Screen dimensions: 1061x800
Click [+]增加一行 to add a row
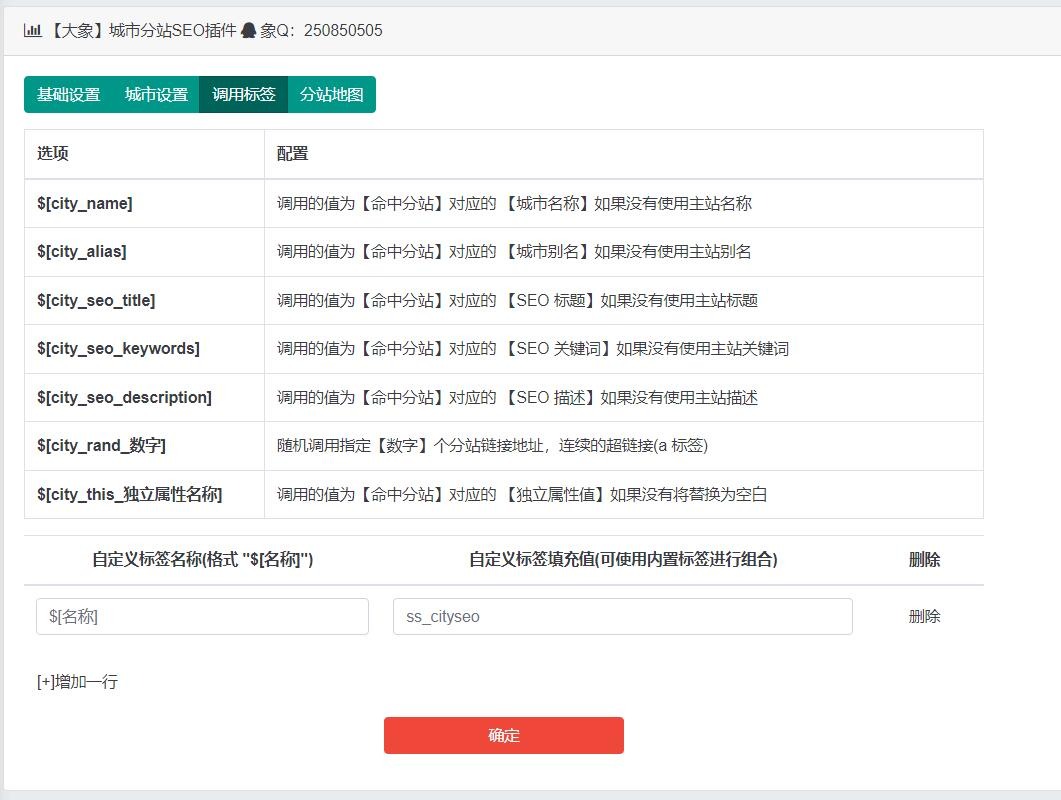pyautogui.click(x=77, y=682)
